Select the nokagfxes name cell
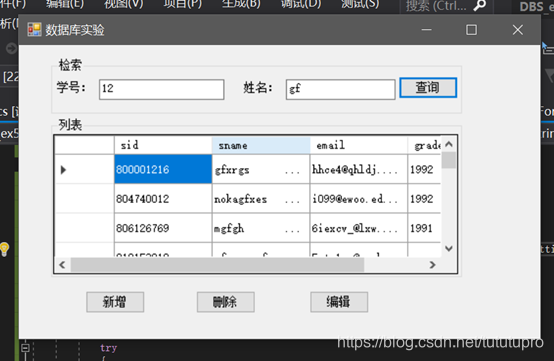This screenshot has height=361, width=554. [261, 199]
